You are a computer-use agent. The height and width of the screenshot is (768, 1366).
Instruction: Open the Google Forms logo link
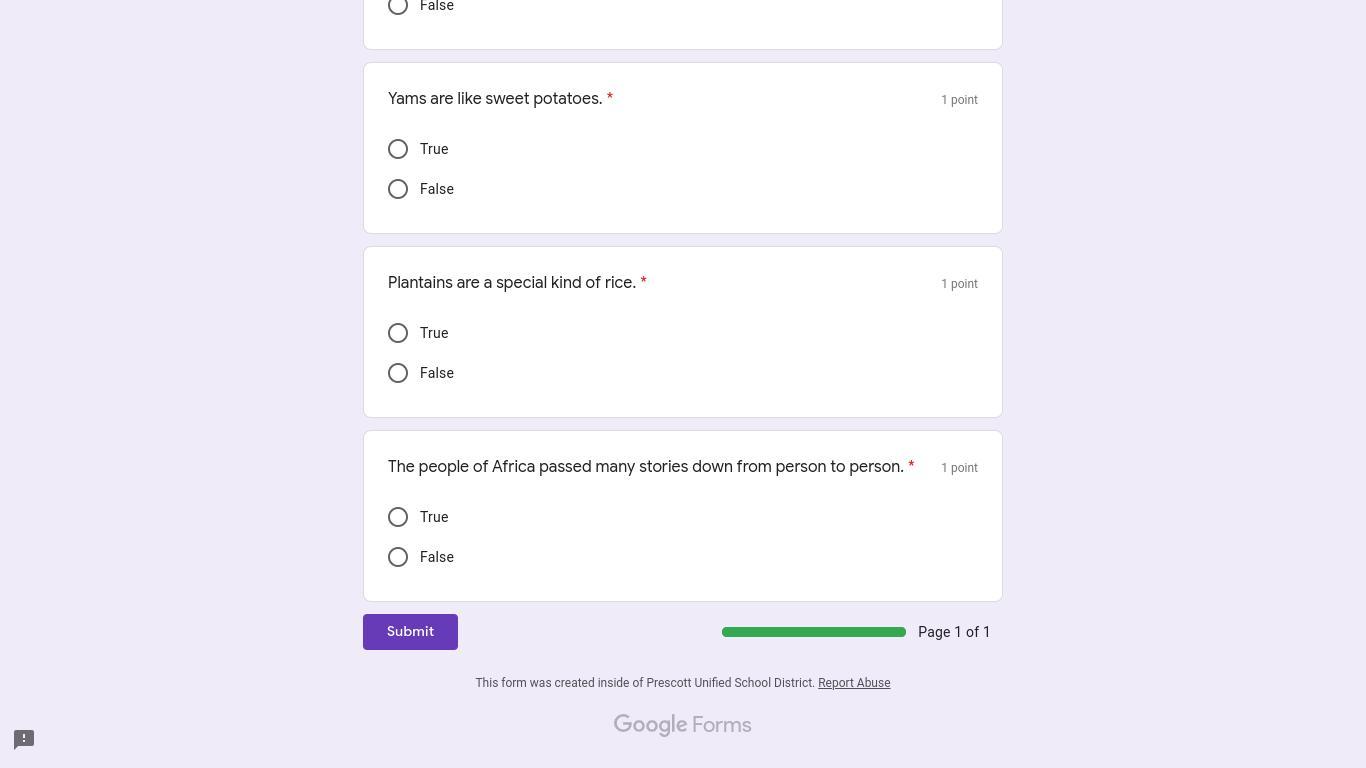682,725
